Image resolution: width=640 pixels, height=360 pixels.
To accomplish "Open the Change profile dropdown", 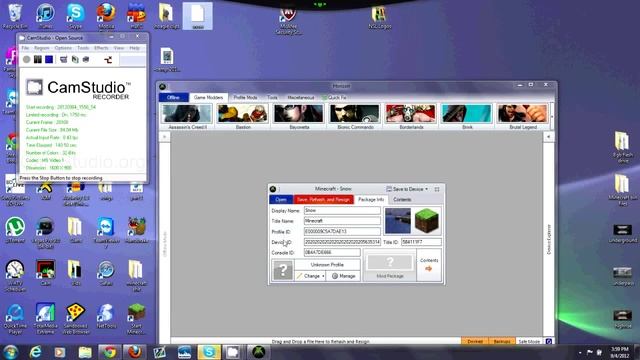I will click(310, 276).
